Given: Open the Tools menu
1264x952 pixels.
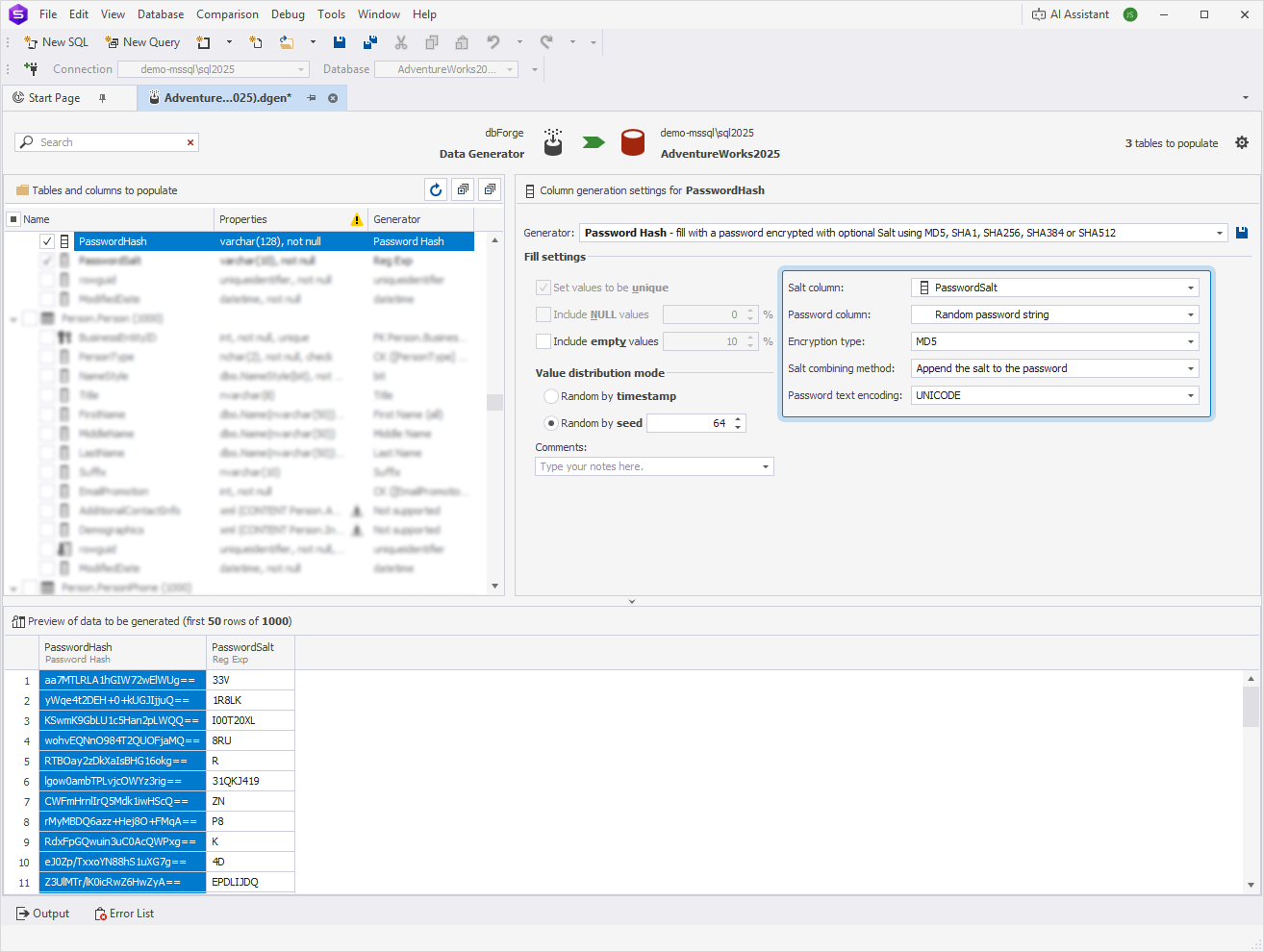Looking at the screenshot, I should tap(331, 14).
